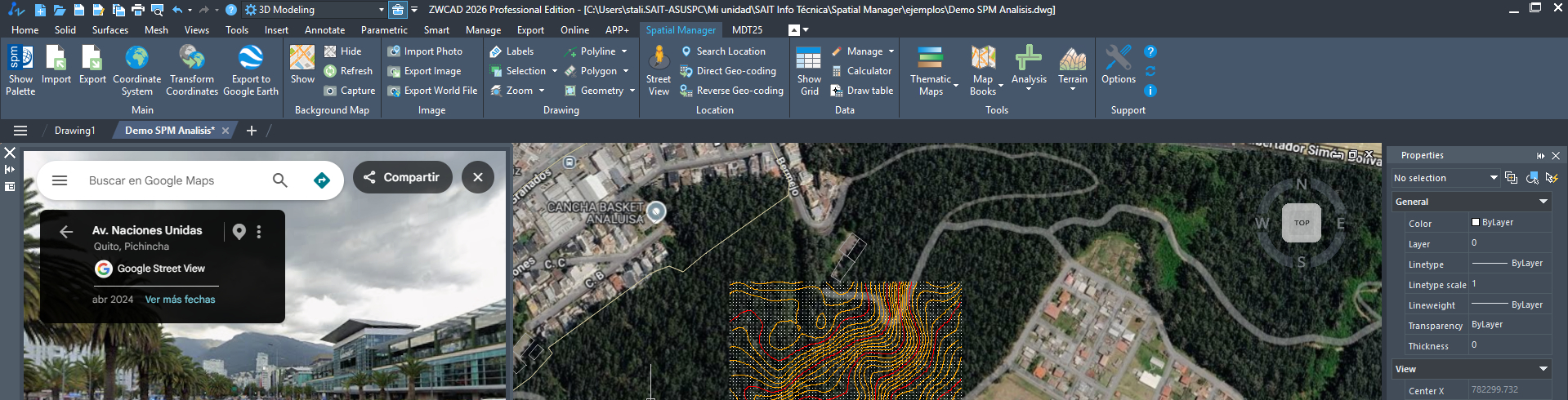This screenshot has width=1568, height=400.
Task: Open the MDT25 ribbon tab
Action: point(747,30)
